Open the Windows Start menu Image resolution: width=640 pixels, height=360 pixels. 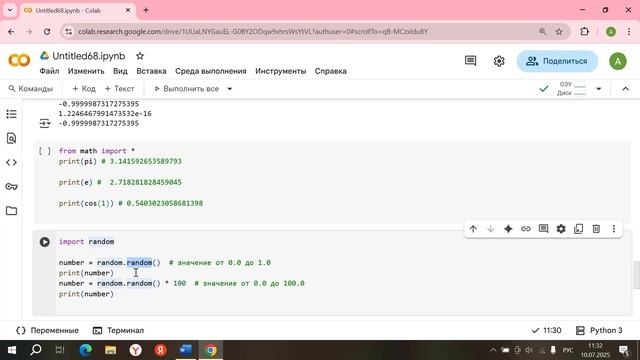[x=11, y=350]
